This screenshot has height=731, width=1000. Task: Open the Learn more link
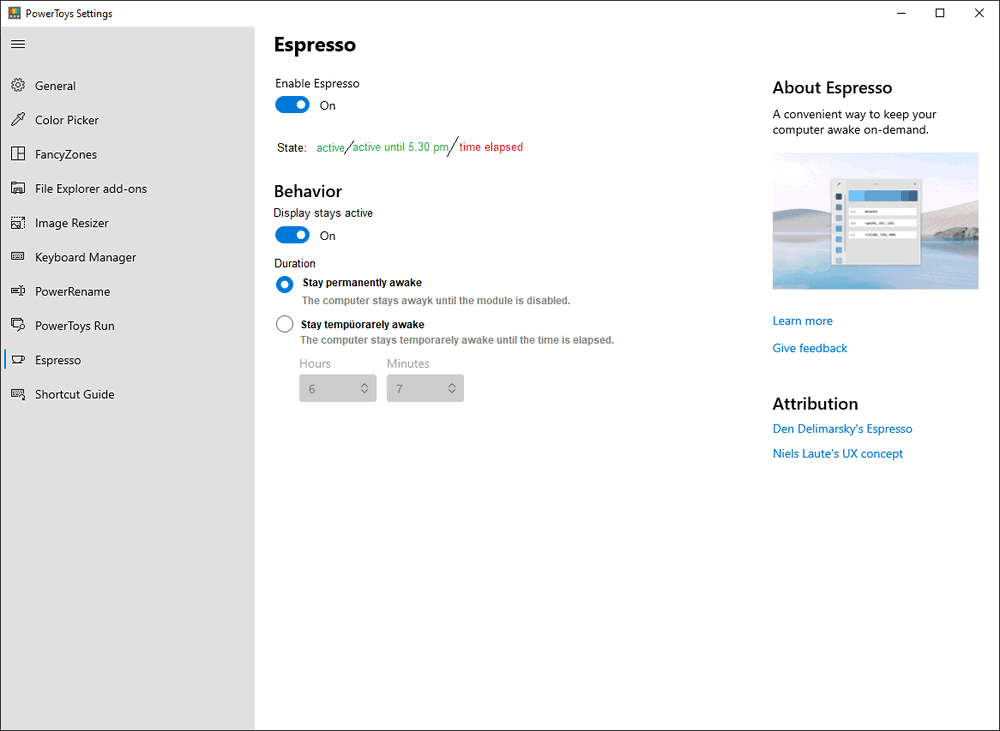click(802, 321)
